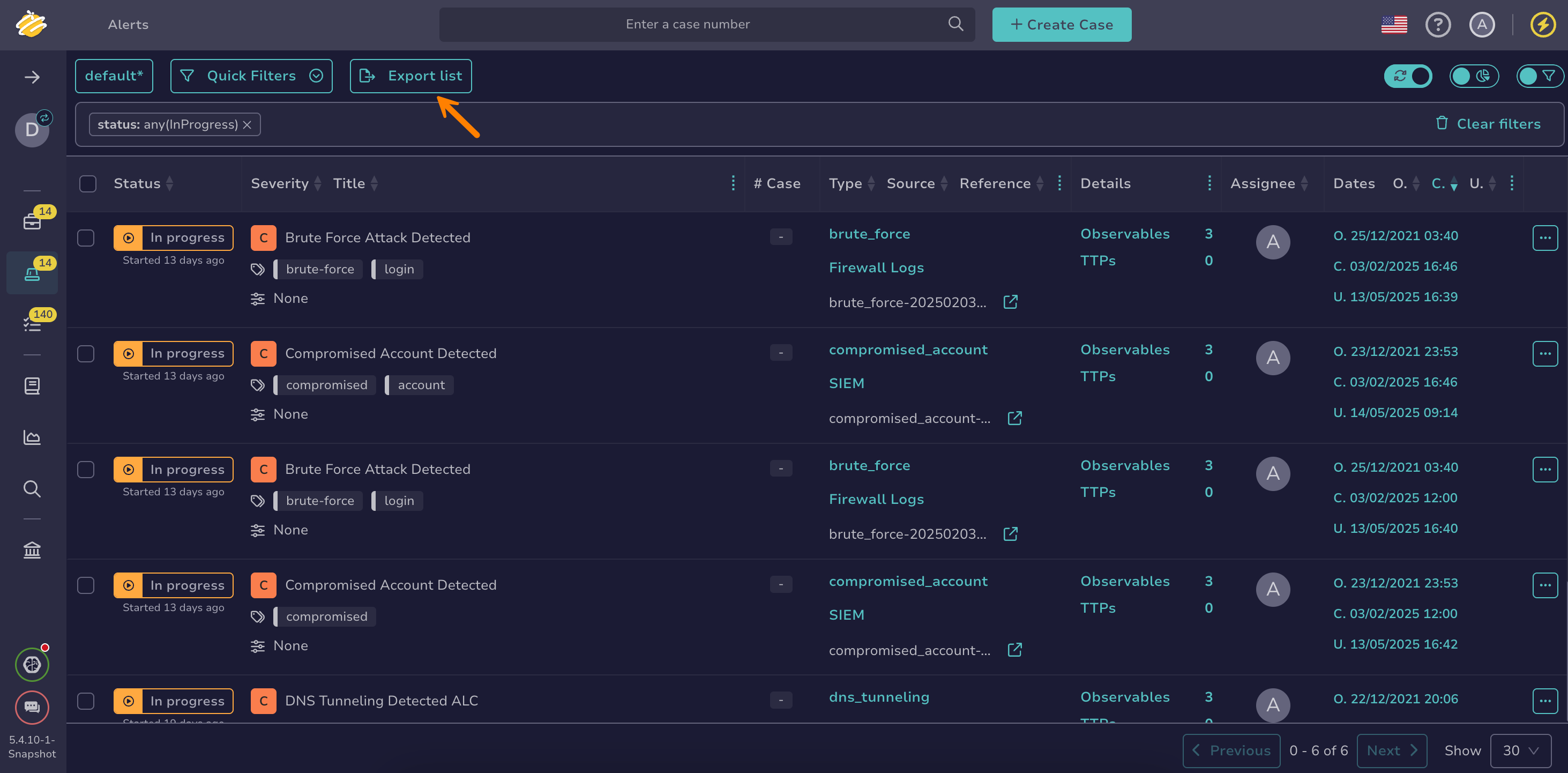Screen dimensions: 1568x773
Task: Click the dns_tunneling type link
Action: pyautogui.click(x=879, y=697)
